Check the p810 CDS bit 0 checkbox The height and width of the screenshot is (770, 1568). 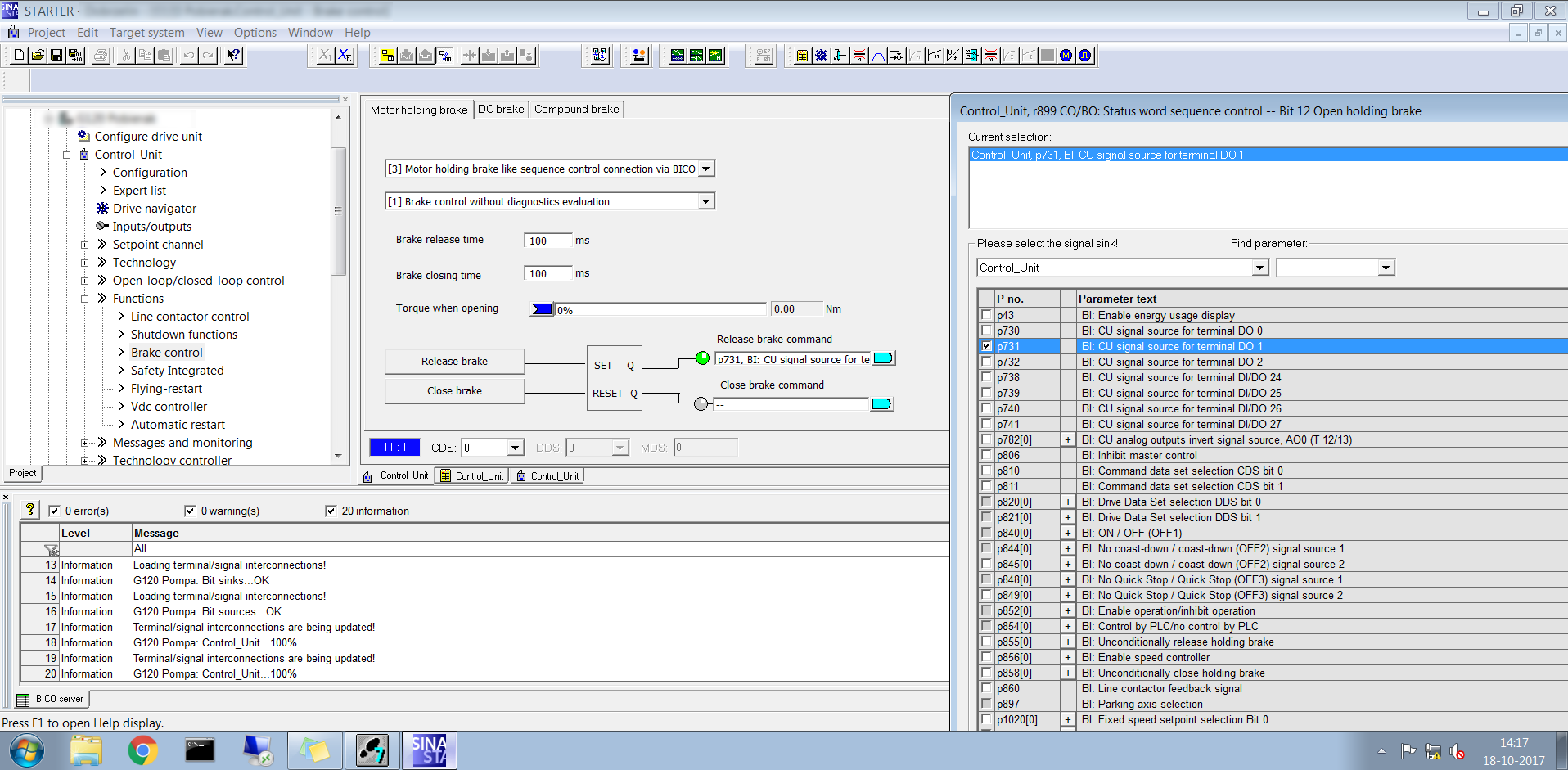[x=986, y=471]
